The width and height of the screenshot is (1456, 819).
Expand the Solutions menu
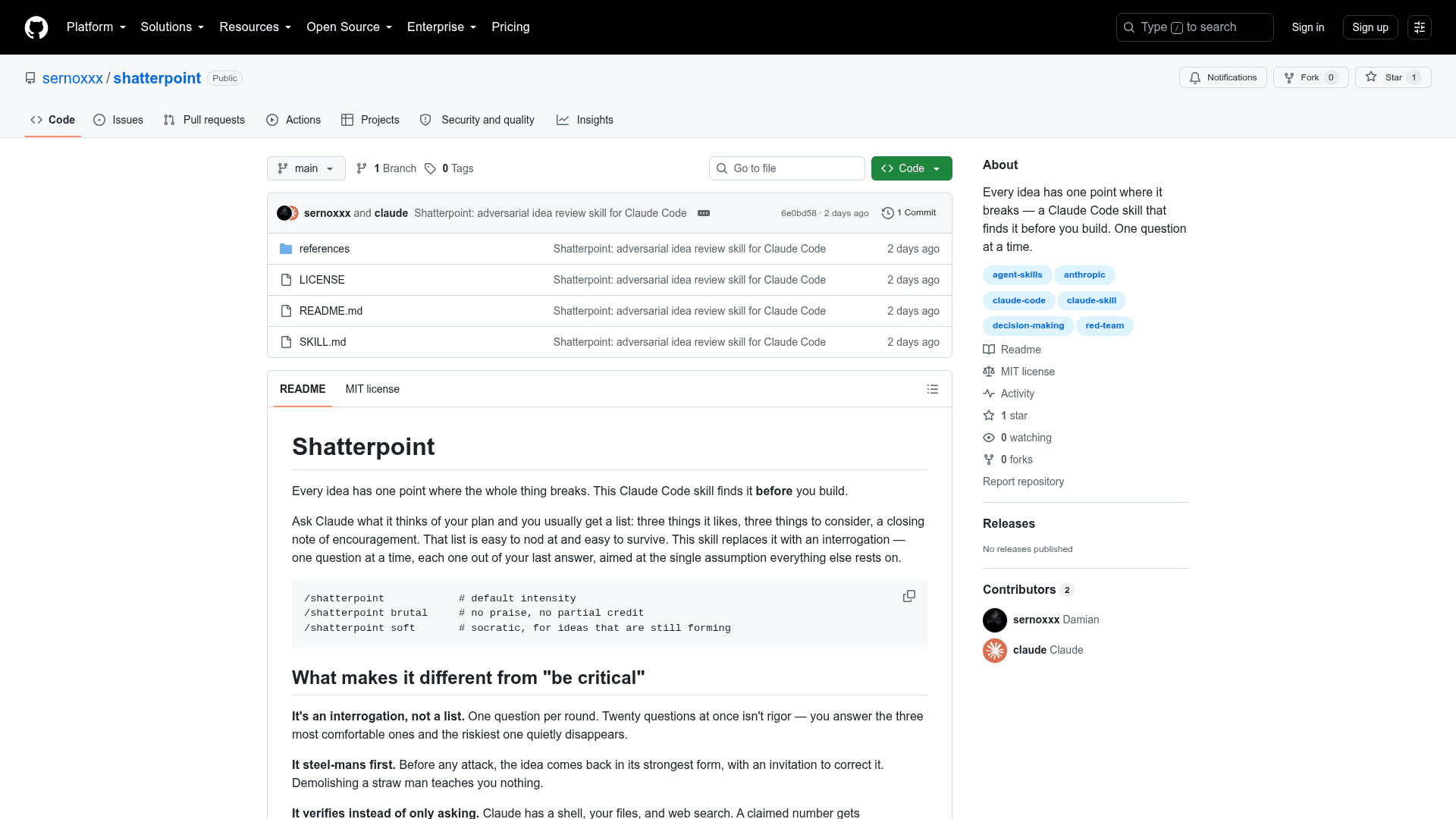tap(172, 27)
